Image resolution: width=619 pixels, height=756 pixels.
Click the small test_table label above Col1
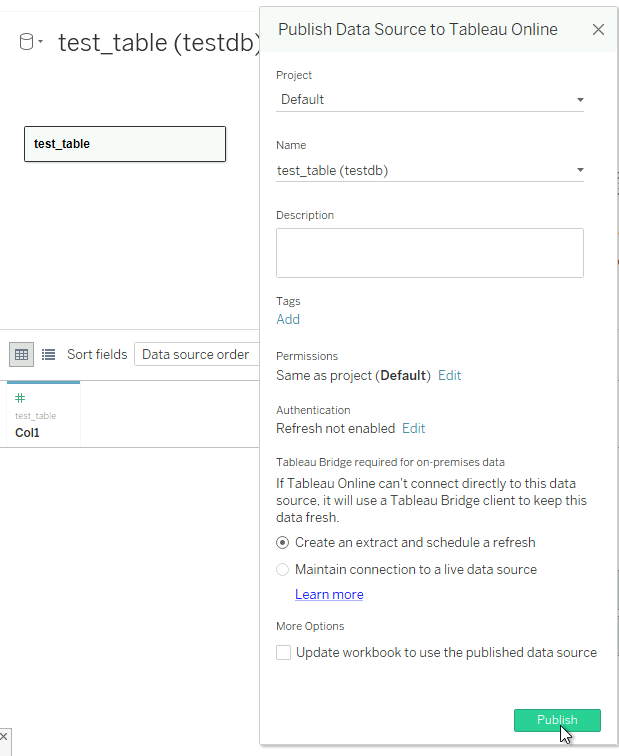[35, 416]
